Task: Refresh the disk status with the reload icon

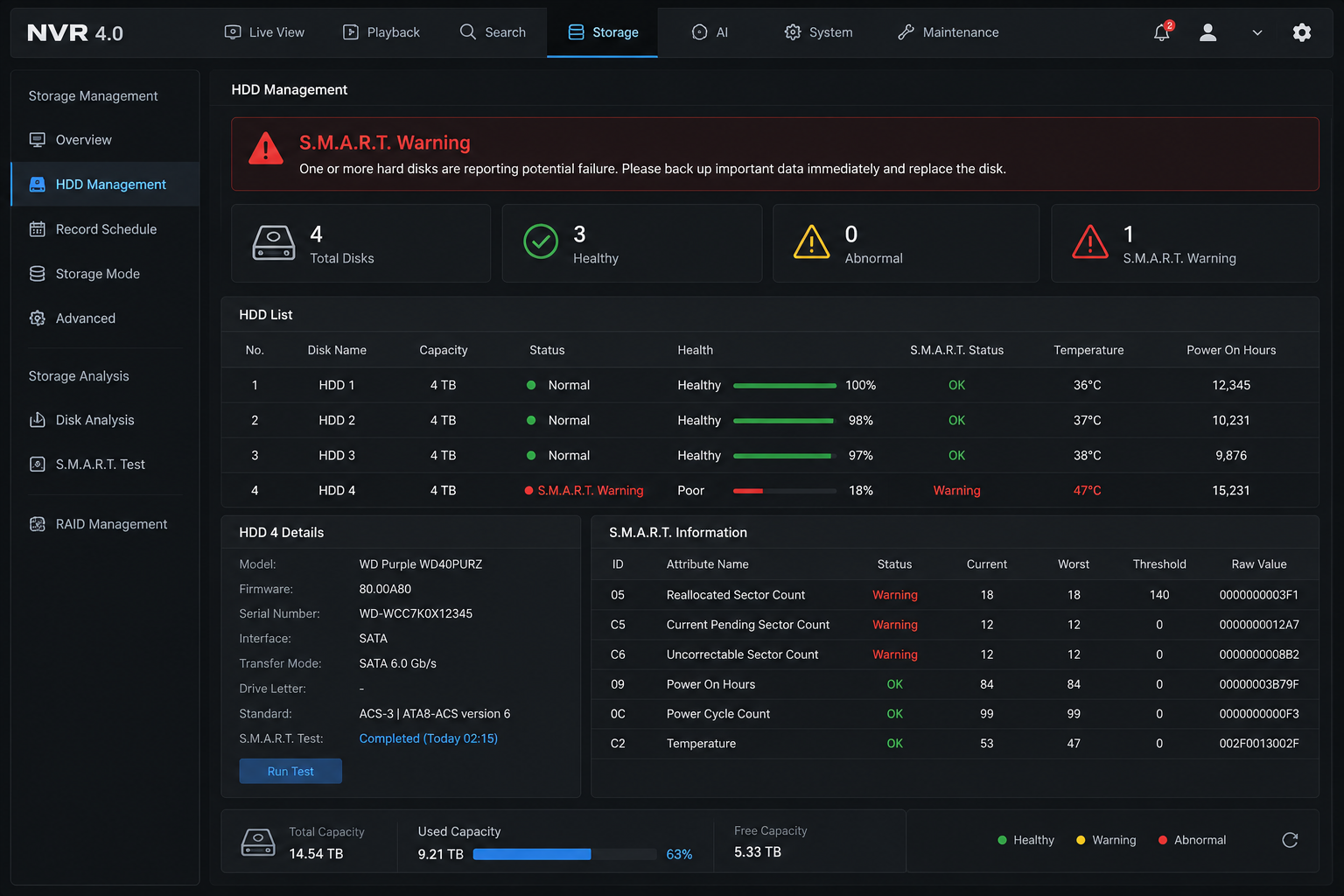Action: tap(1290, 840)
